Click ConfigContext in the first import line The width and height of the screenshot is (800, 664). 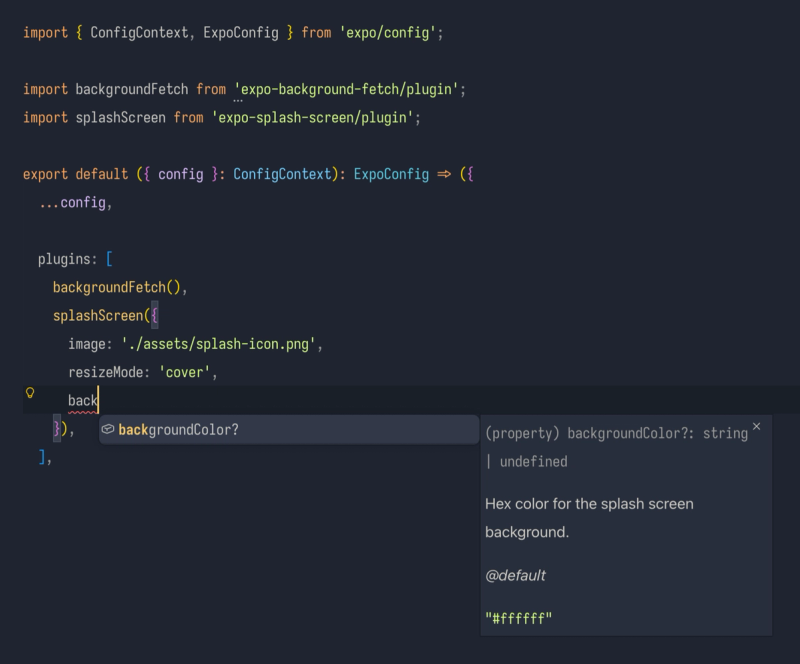(x=139, y=33)
